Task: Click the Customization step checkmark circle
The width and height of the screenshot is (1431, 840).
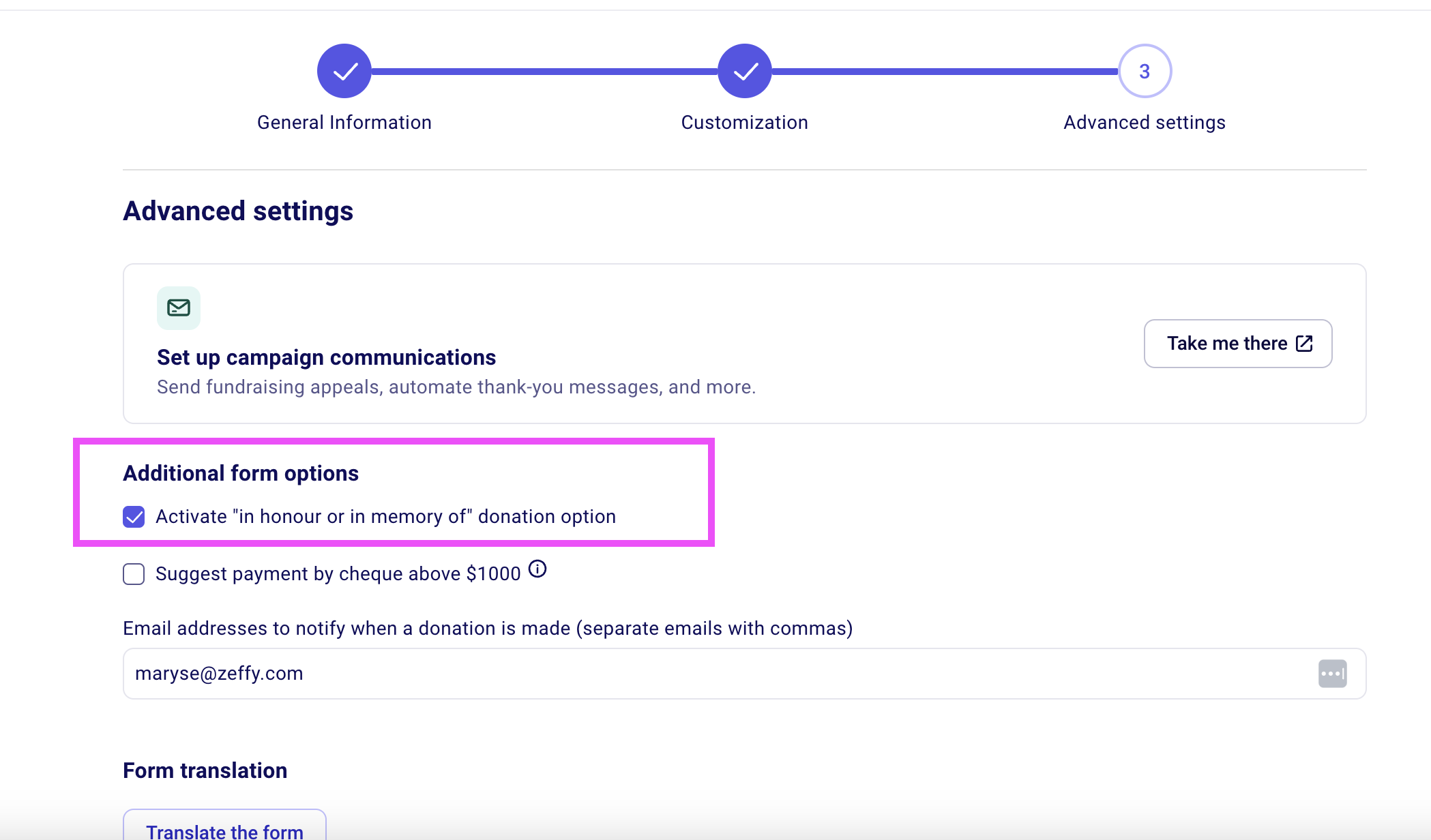Action: (744, 71)
